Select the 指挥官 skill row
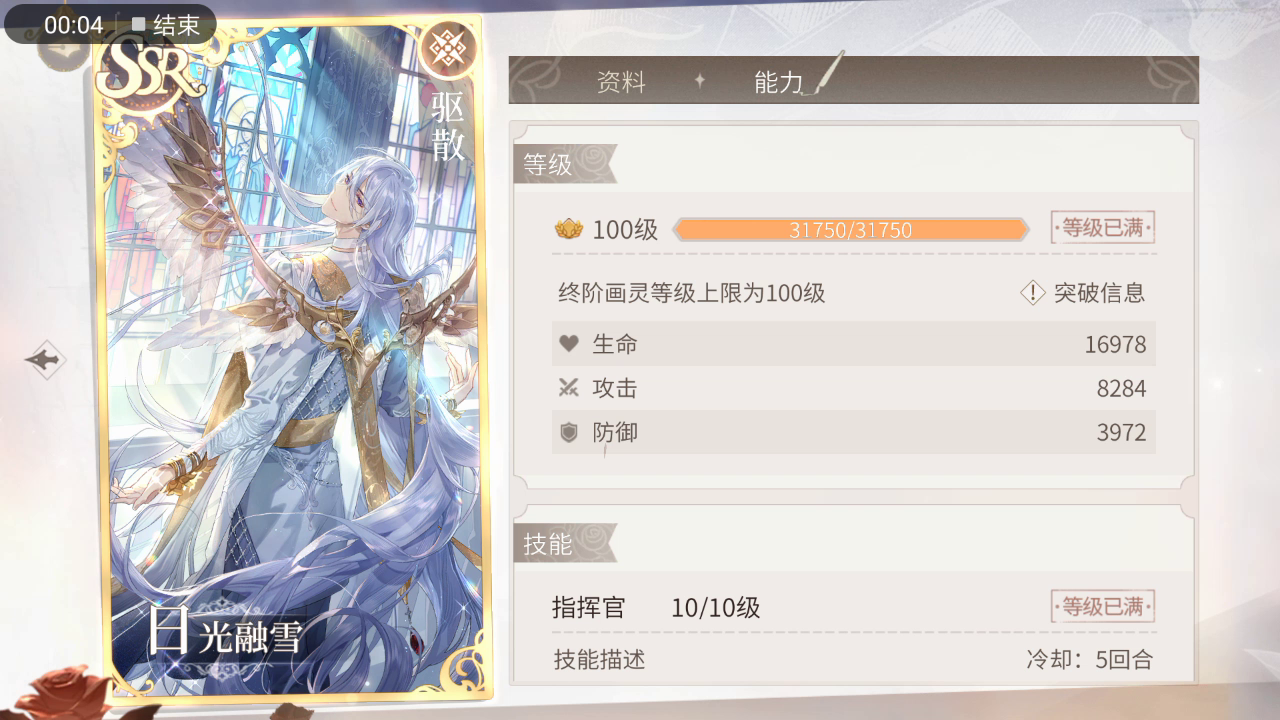Viewport: 1280px width, 720px height. click(x=853, y=607)
